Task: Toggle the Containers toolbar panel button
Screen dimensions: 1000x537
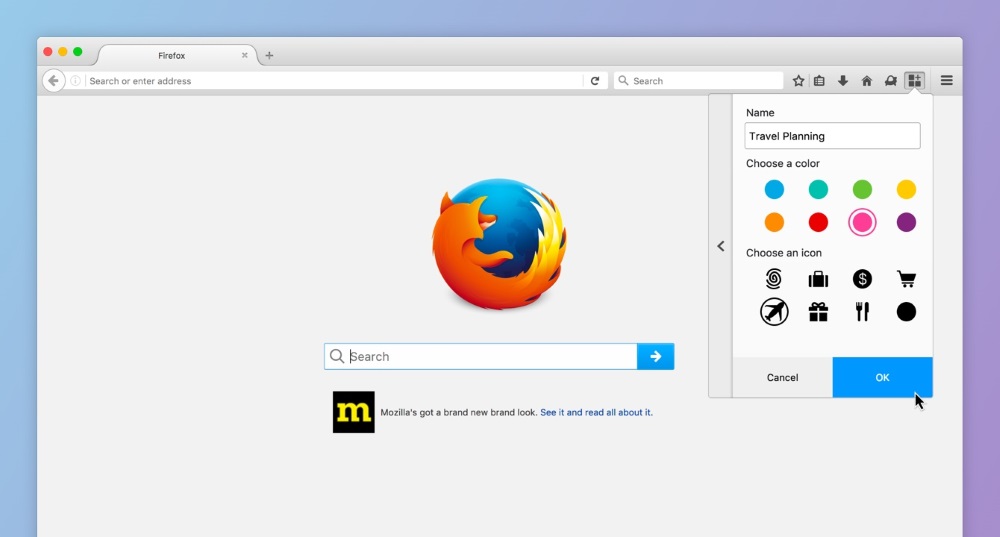Action: pyautogui.click(x=914, y=81)
